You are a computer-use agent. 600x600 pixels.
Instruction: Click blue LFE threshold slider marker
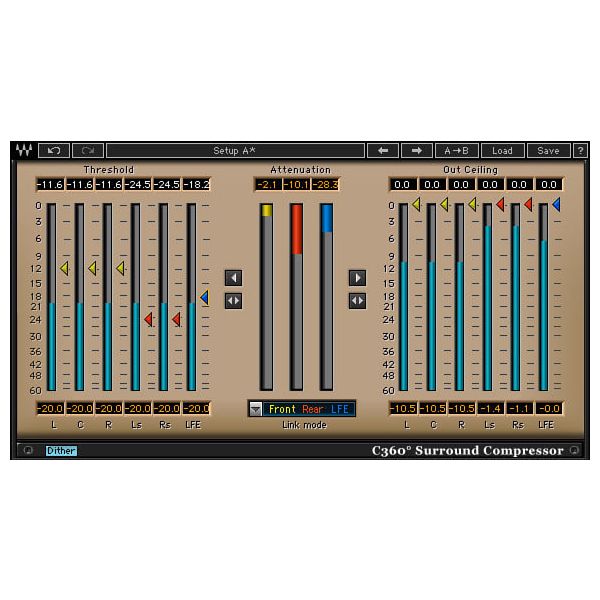point(204,297)
